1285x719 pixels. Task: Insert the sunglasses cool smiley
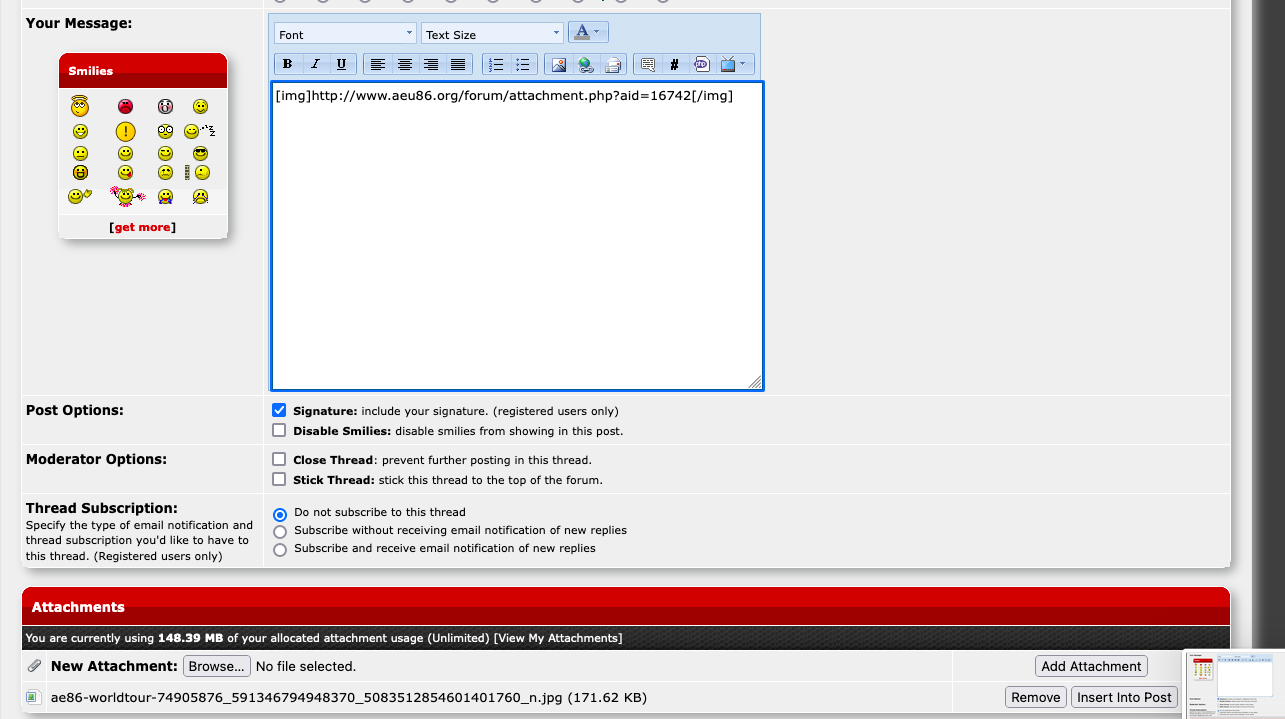click(201, 153)
